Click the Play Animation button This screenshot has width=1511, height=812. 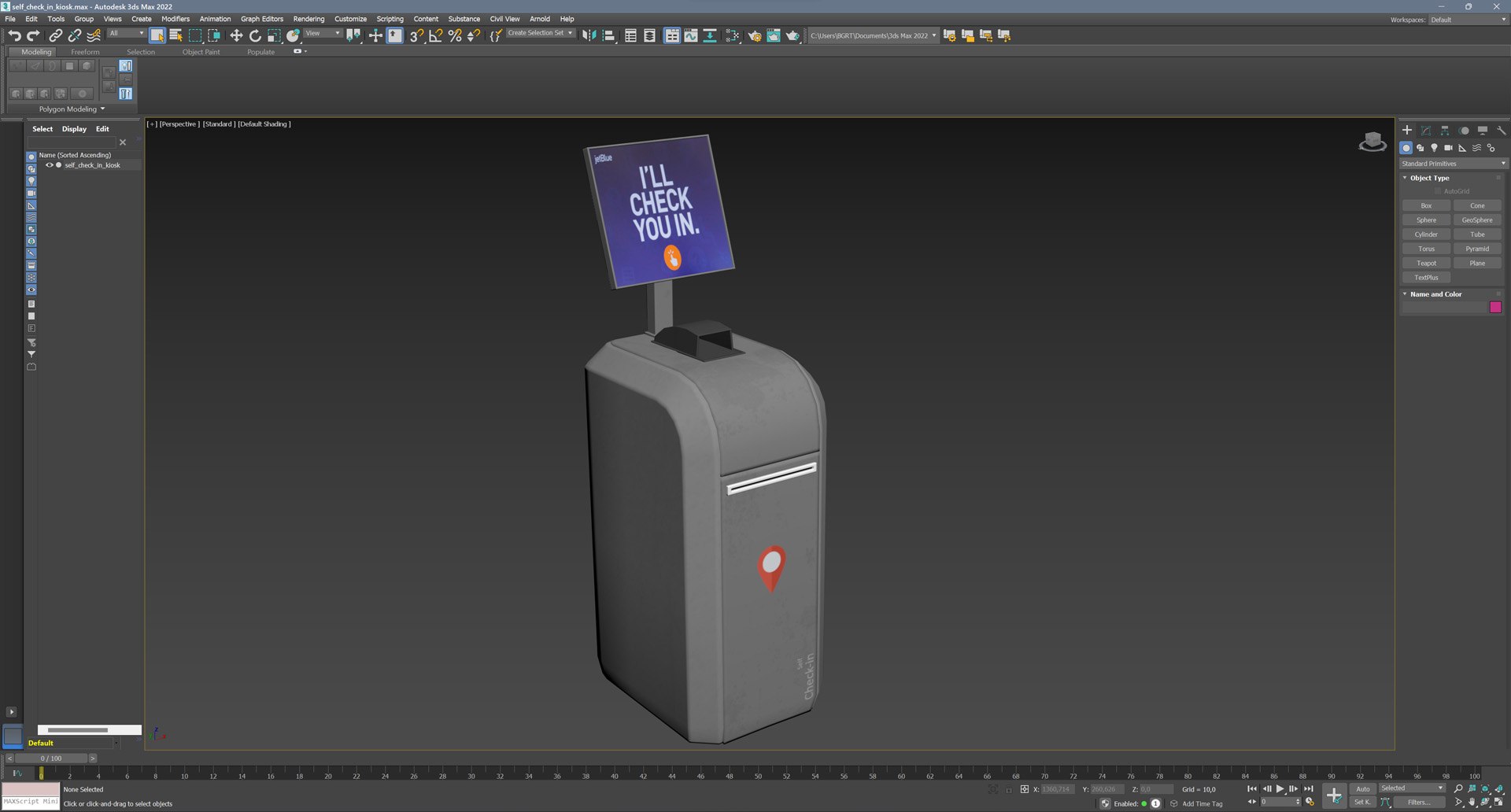coord(1280,788)
